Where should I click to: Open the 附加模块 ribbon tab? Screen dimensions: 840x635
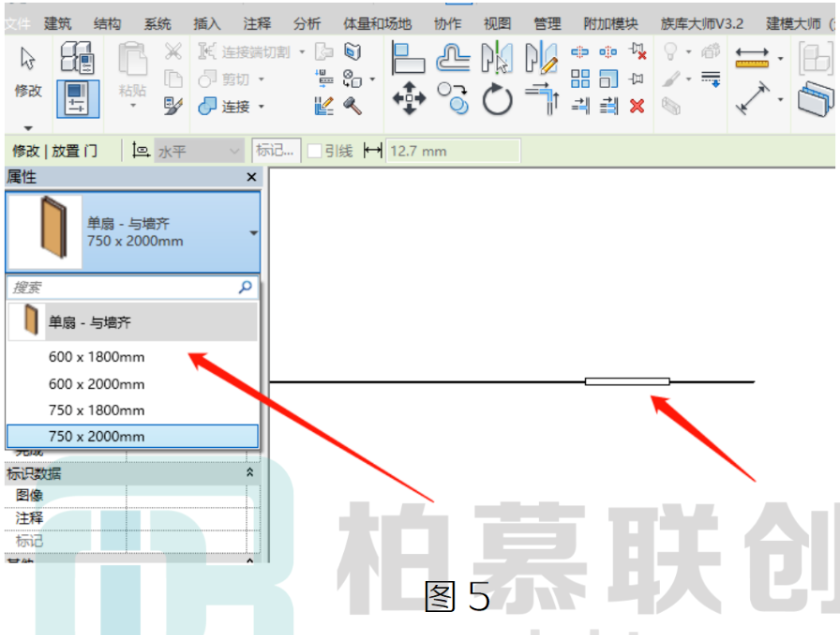(611, 24)
